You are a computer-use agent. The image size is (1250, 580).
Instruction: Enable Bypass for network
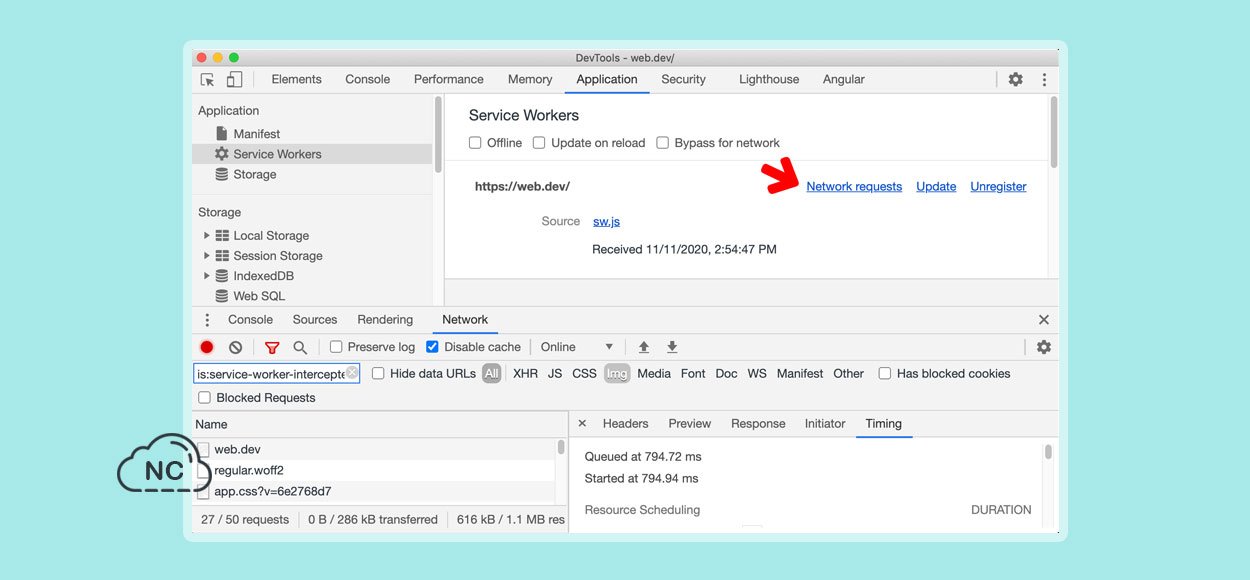pyautogui.click(x=662, y=143)
